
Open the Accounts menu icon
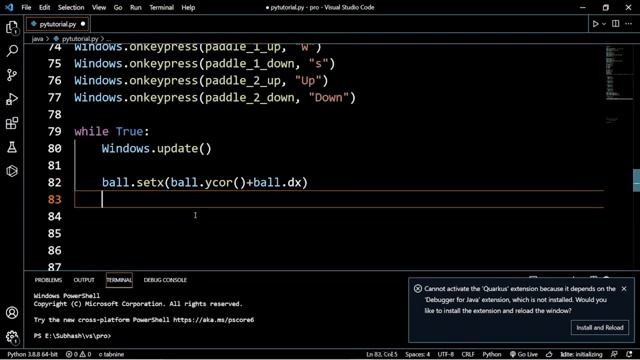pyautogui.click(x=12, y=313)
